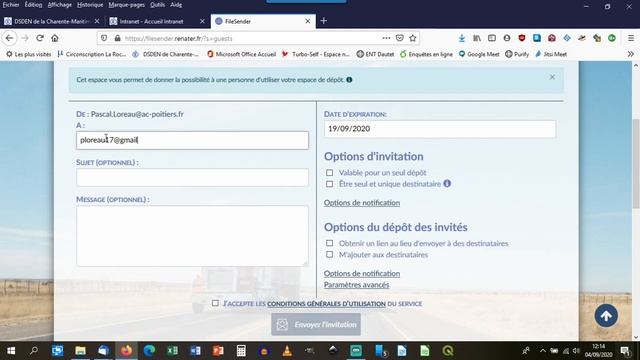This screenshot has width=640, height=360.
Task: Accept the conditions générales checkbox
Action: coord(215,303)
